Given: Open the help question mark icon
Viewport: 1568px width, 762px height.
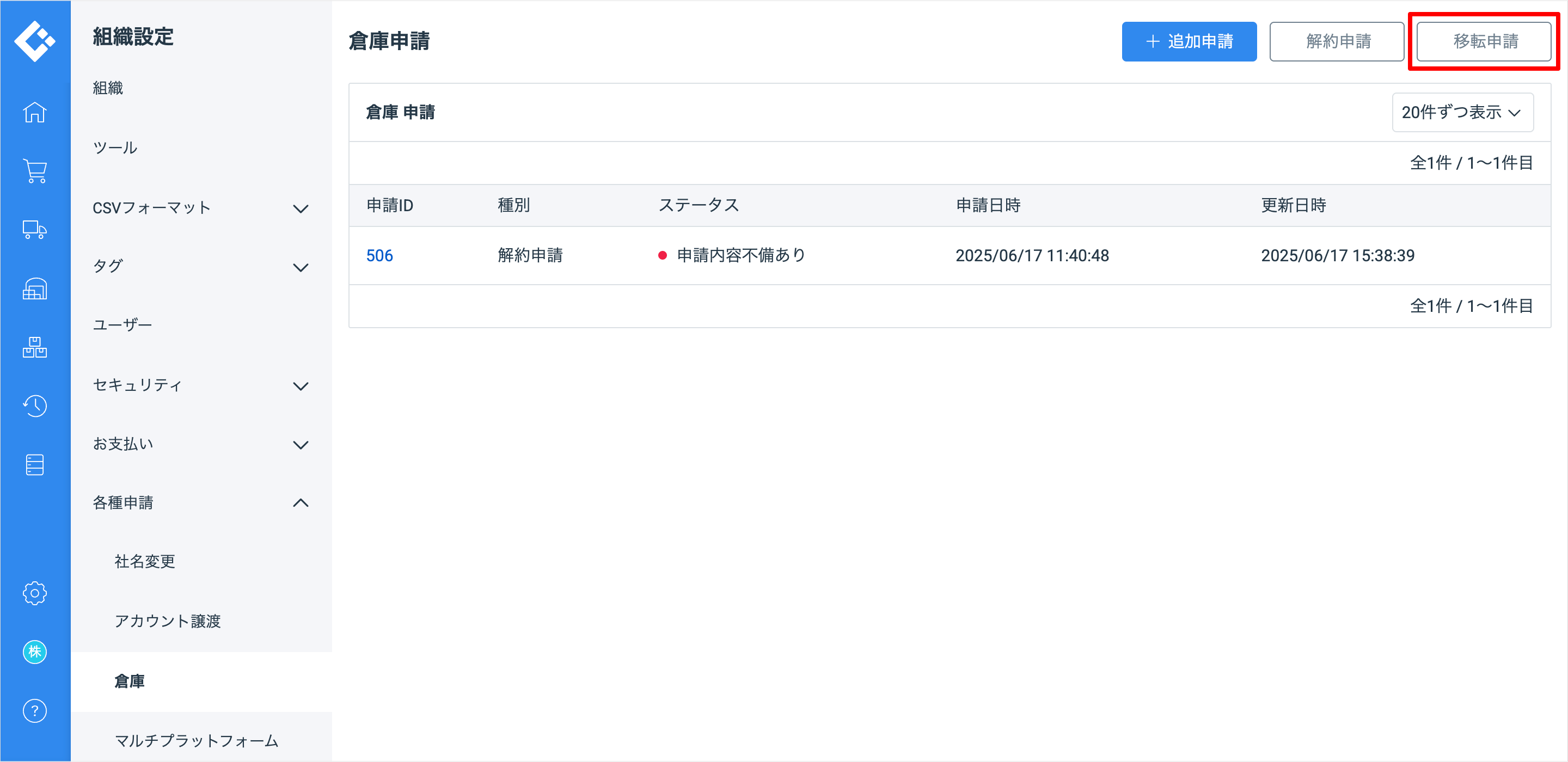Looking at the screenshot, I should (x=35, y=711).
